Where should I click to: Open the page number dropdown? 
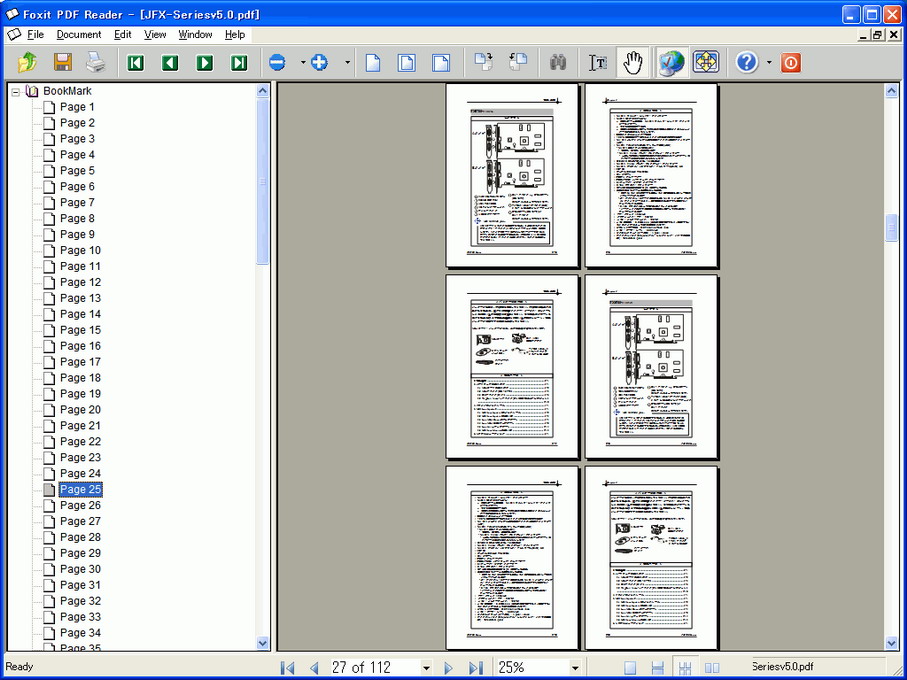pos(426,668)
